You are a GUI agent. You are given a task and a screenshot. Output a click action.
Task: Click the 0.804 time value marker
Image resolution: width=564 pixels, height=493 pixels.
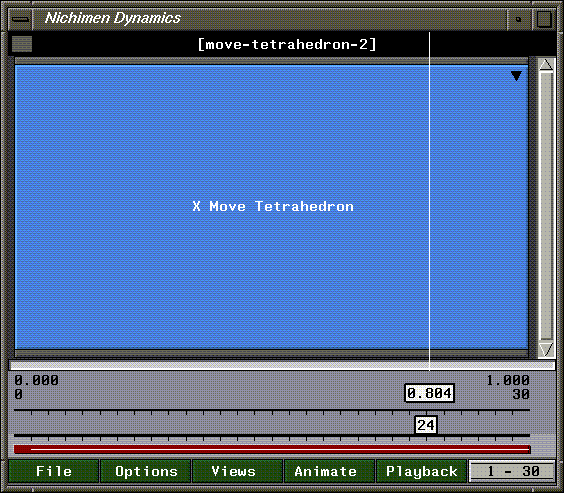point(429,393)
